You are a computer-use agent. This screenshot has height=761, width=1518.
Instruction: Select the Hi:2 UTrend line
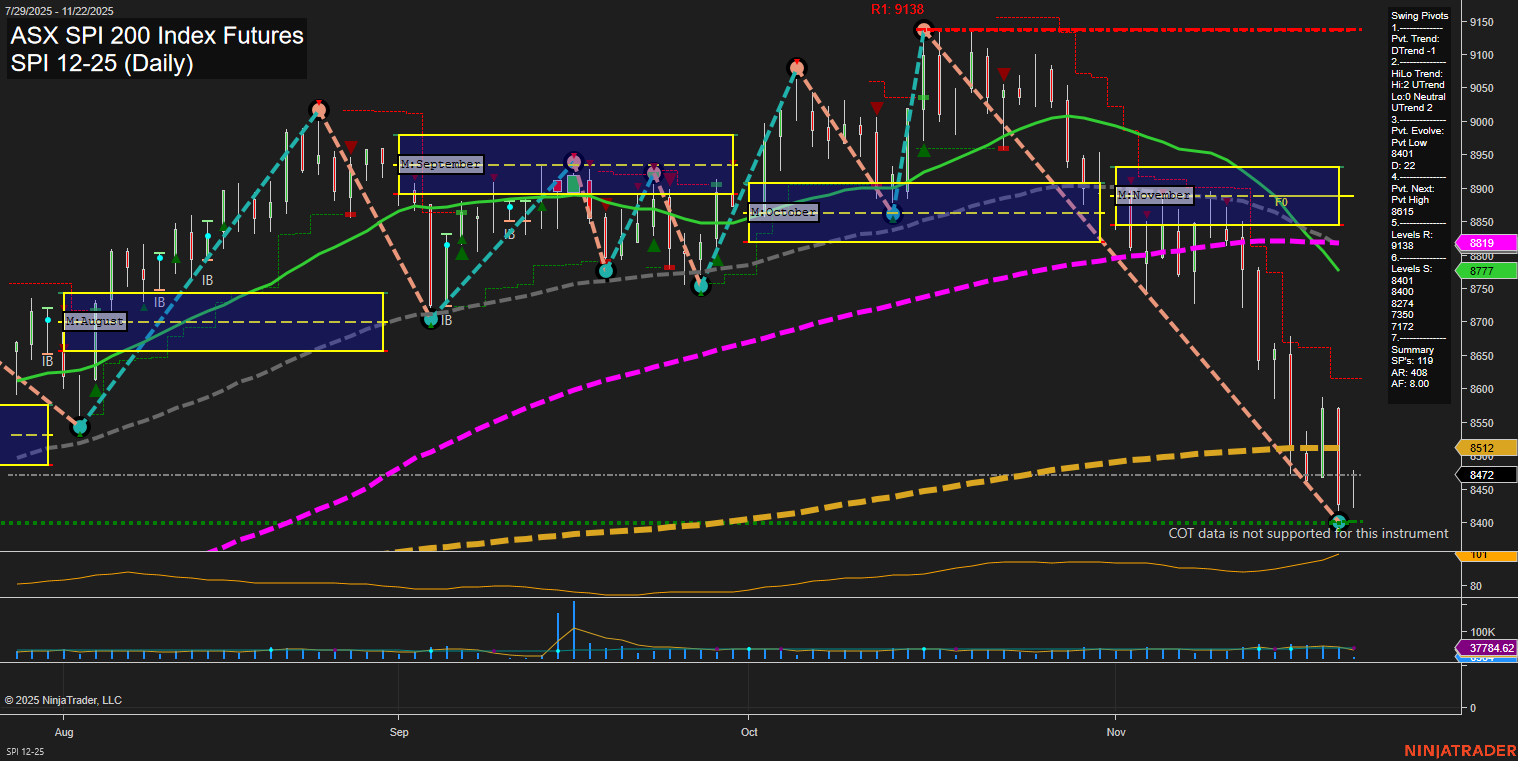[x=1416, y=85]
